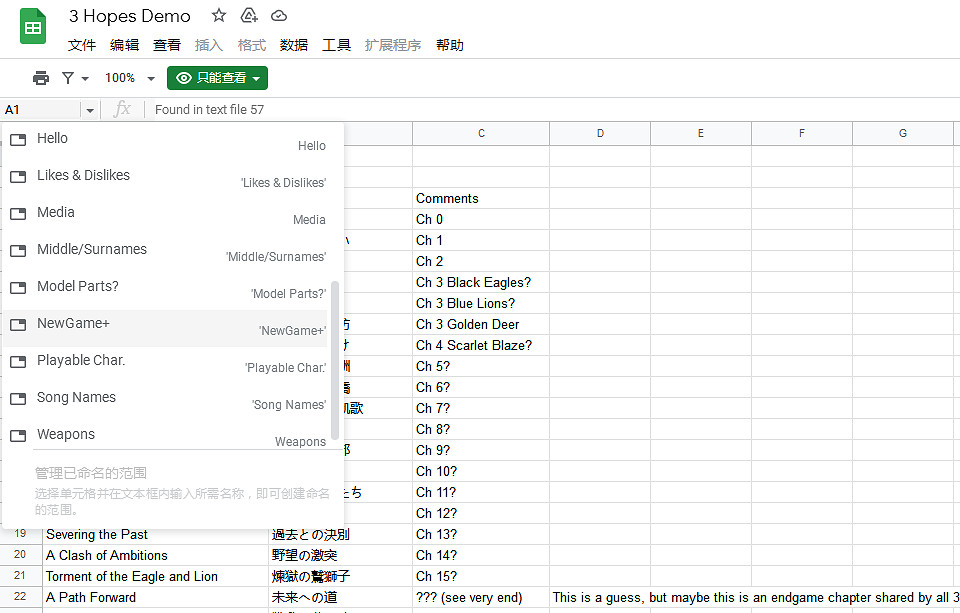Click the print icon in toolbar
The height and width of the screenshot is (613, 960).
point(41,78)
